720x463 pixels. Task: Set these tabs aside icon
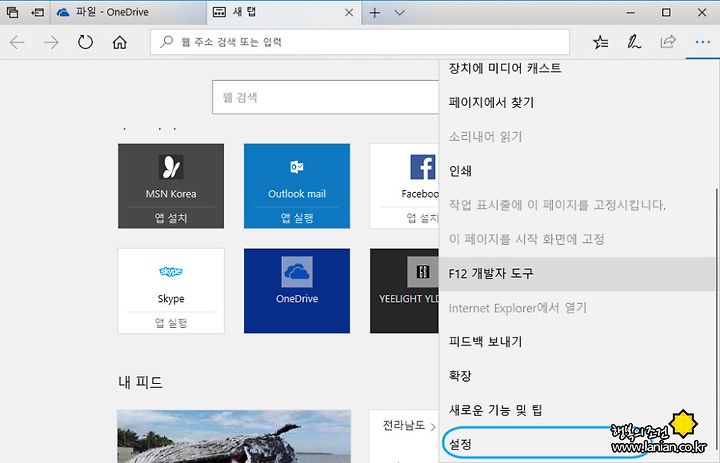pyautogui.click(x=37, y=12)
